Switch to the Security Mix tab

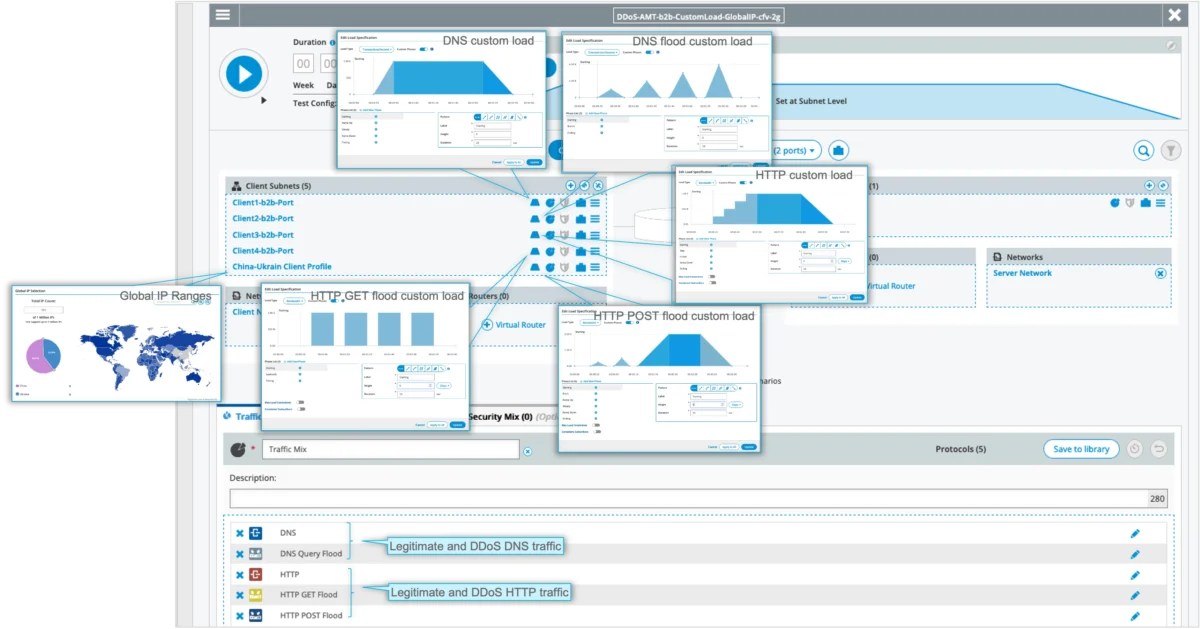[x=498, y=416]
